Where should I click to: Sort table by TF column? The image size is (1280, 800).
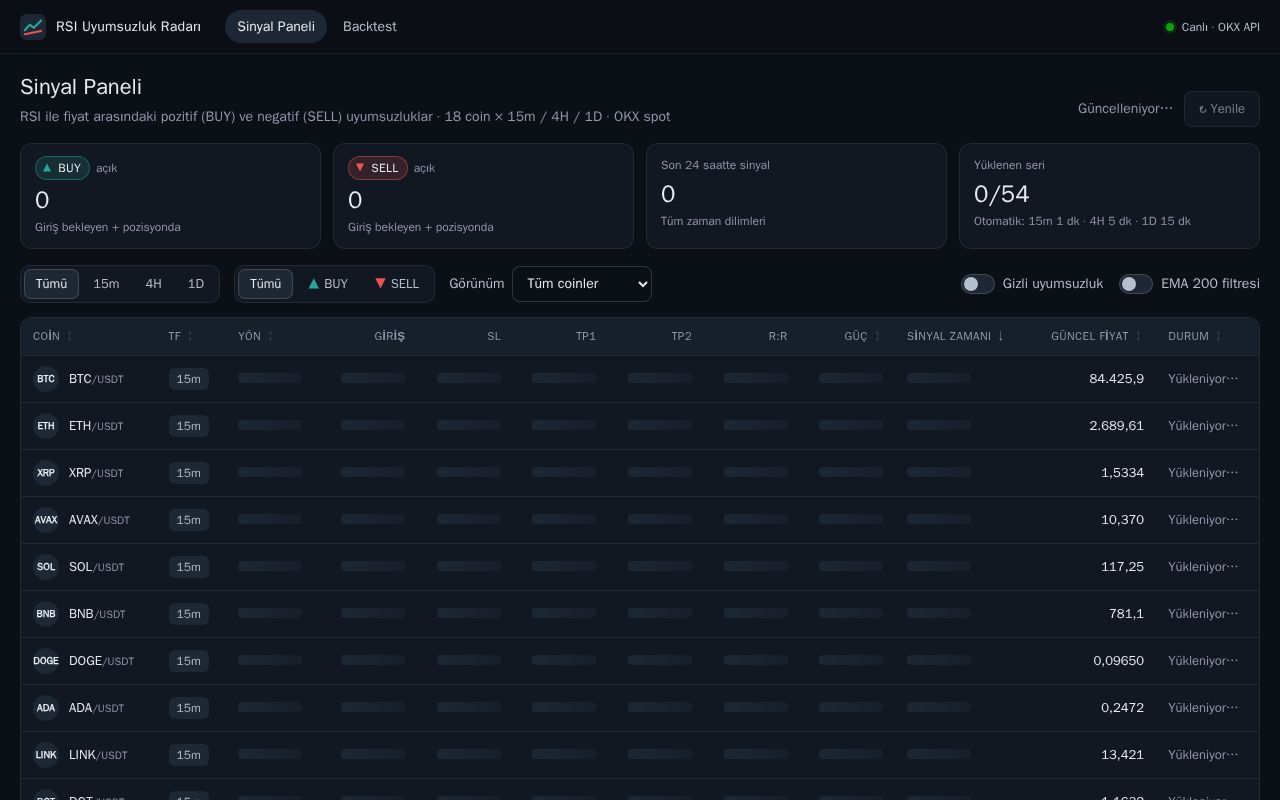click(181, 336)
